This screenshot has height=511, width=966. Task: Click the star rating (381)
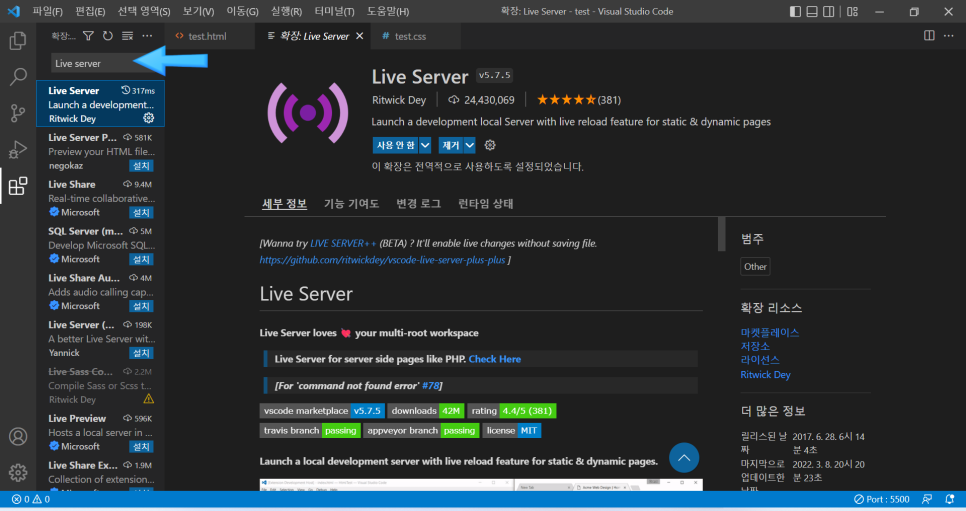(x=579, y=100)
